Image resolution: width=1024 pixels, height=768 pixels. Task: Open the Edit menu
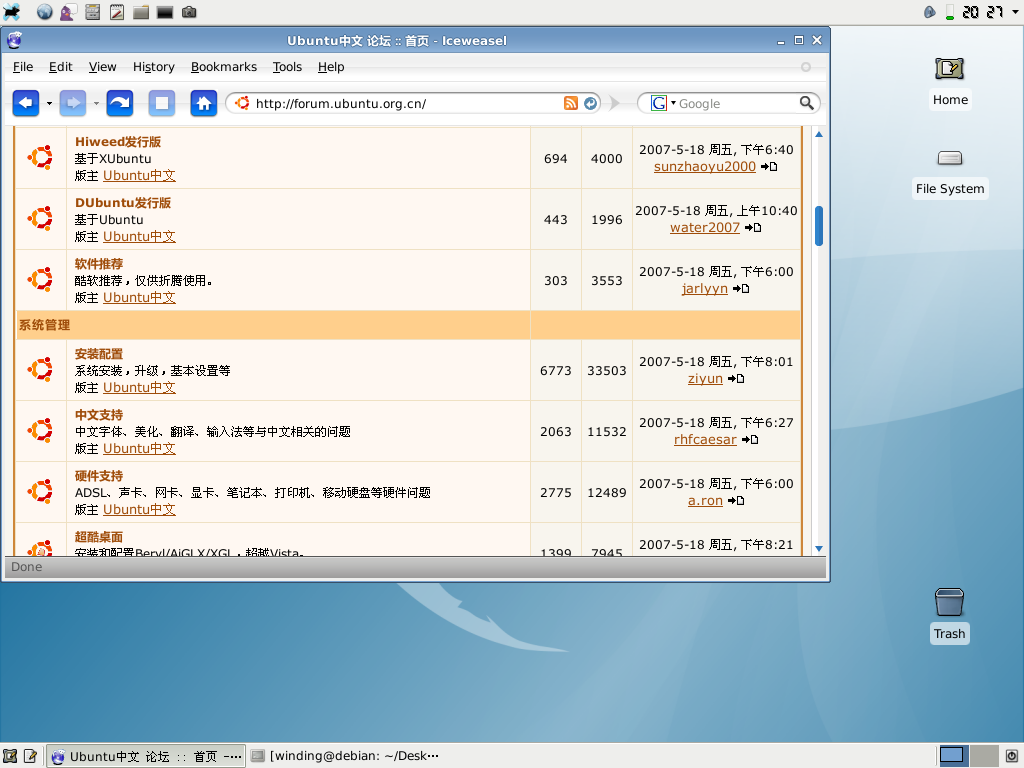pos(61,67)
